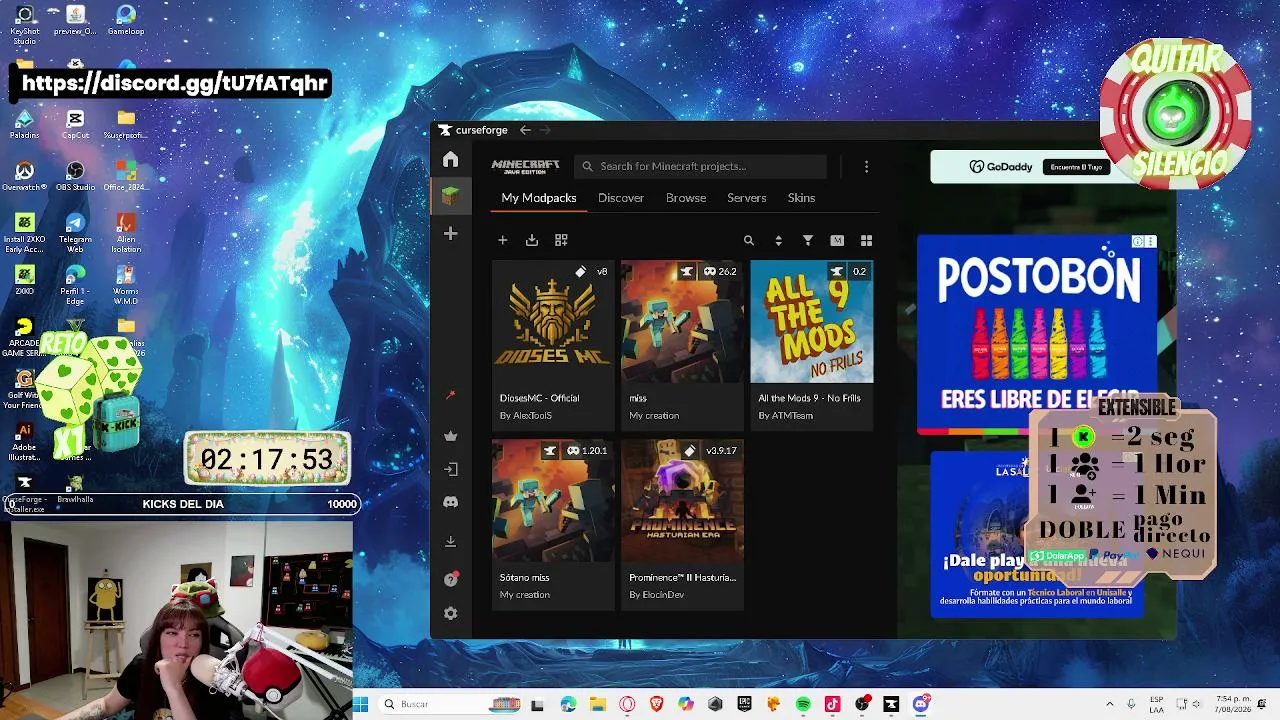Open the sort order dropdown arrows
The image size is (1280, 720).
coord(778,240)
